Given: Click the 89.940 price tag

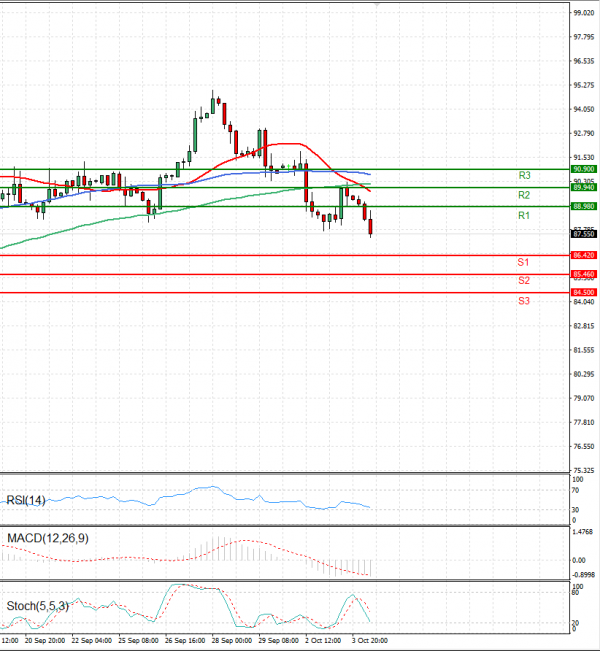Looking at the screenshot, I should (x=584, y=188).
